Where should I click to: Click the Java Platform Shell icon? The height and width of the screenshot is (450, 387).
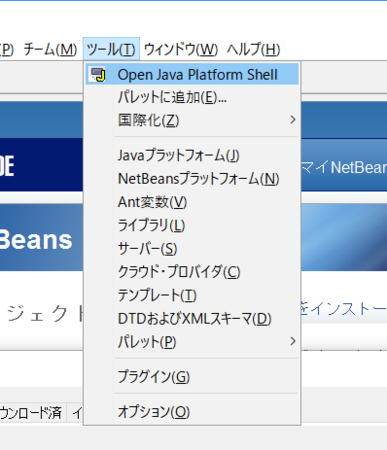[98, 74]
